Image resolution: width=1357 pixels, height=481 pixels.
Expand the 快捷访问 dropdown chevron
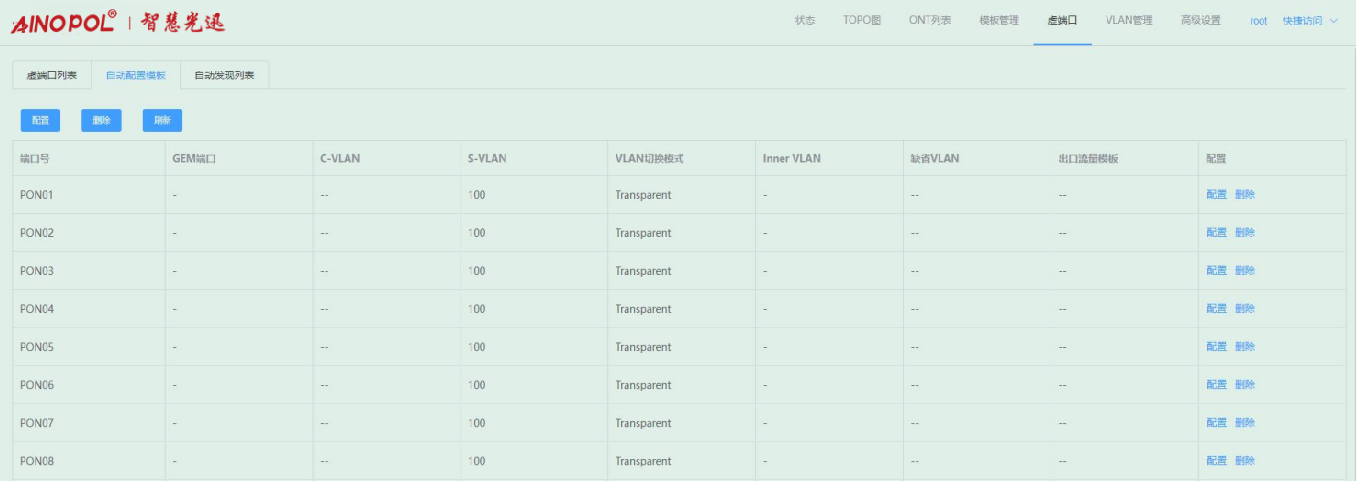(x=1333, y=21)
